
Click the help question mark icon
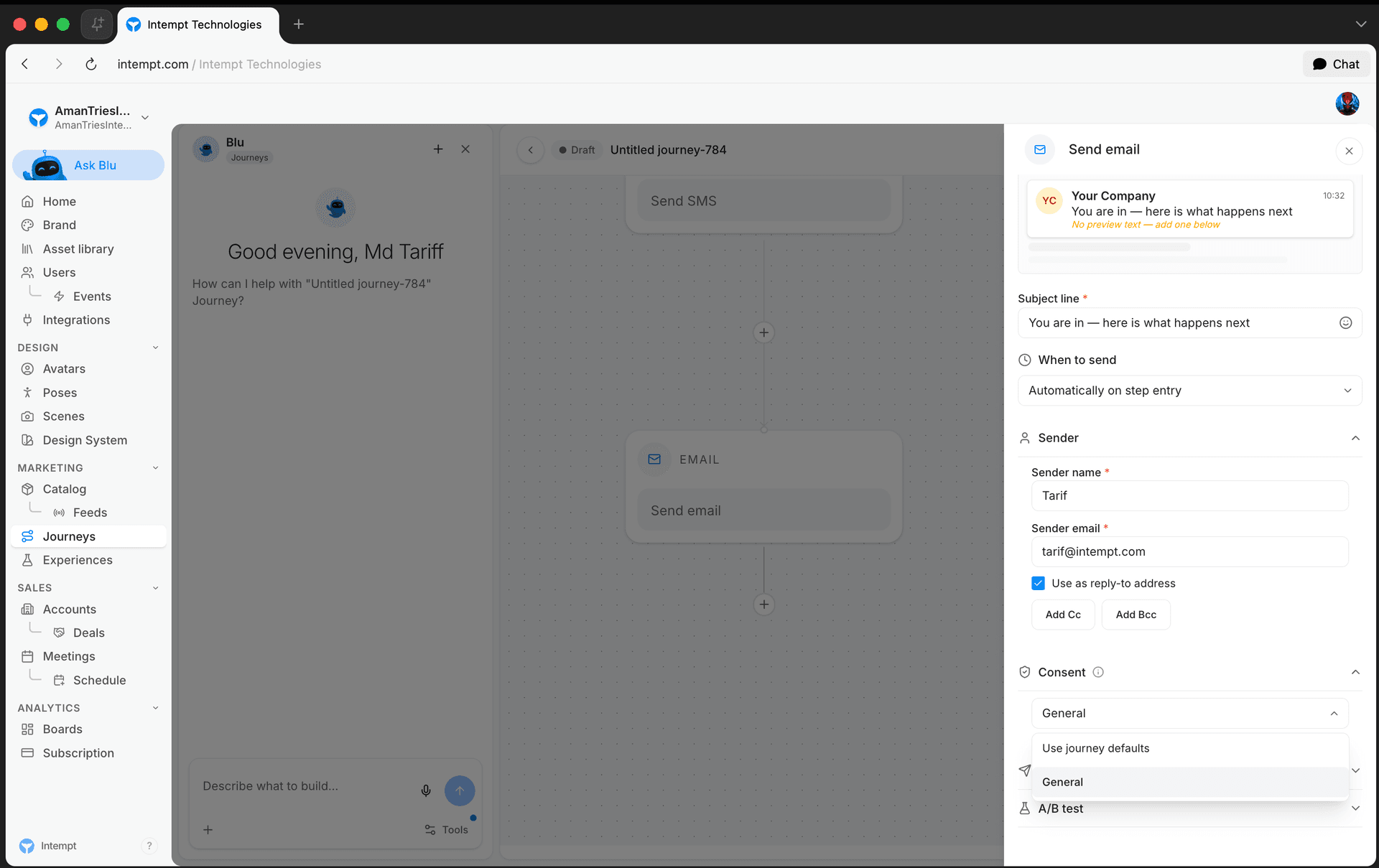(x=149, y=846)
